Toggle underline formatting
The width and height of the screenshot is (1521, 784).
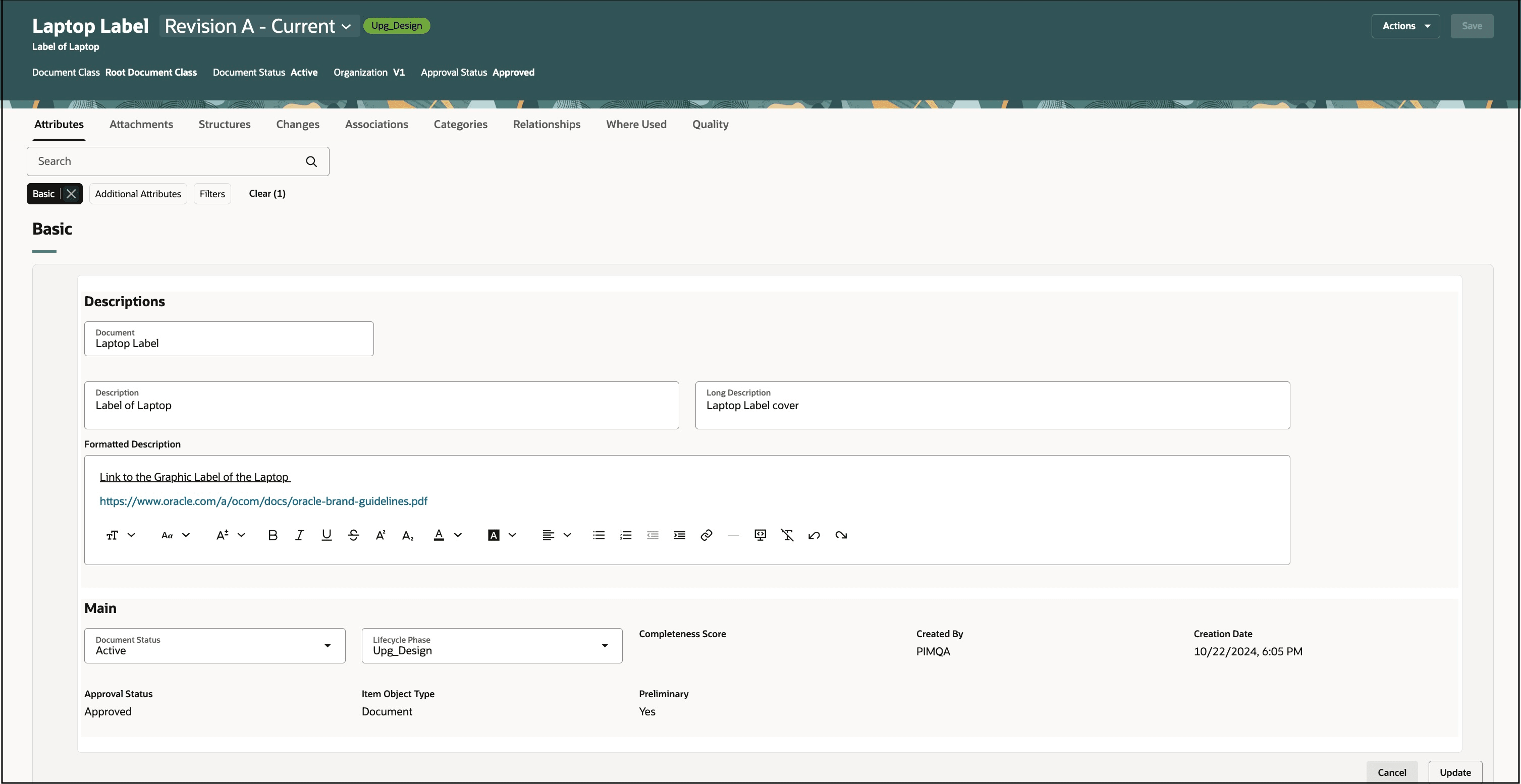(x=326, y=535)
